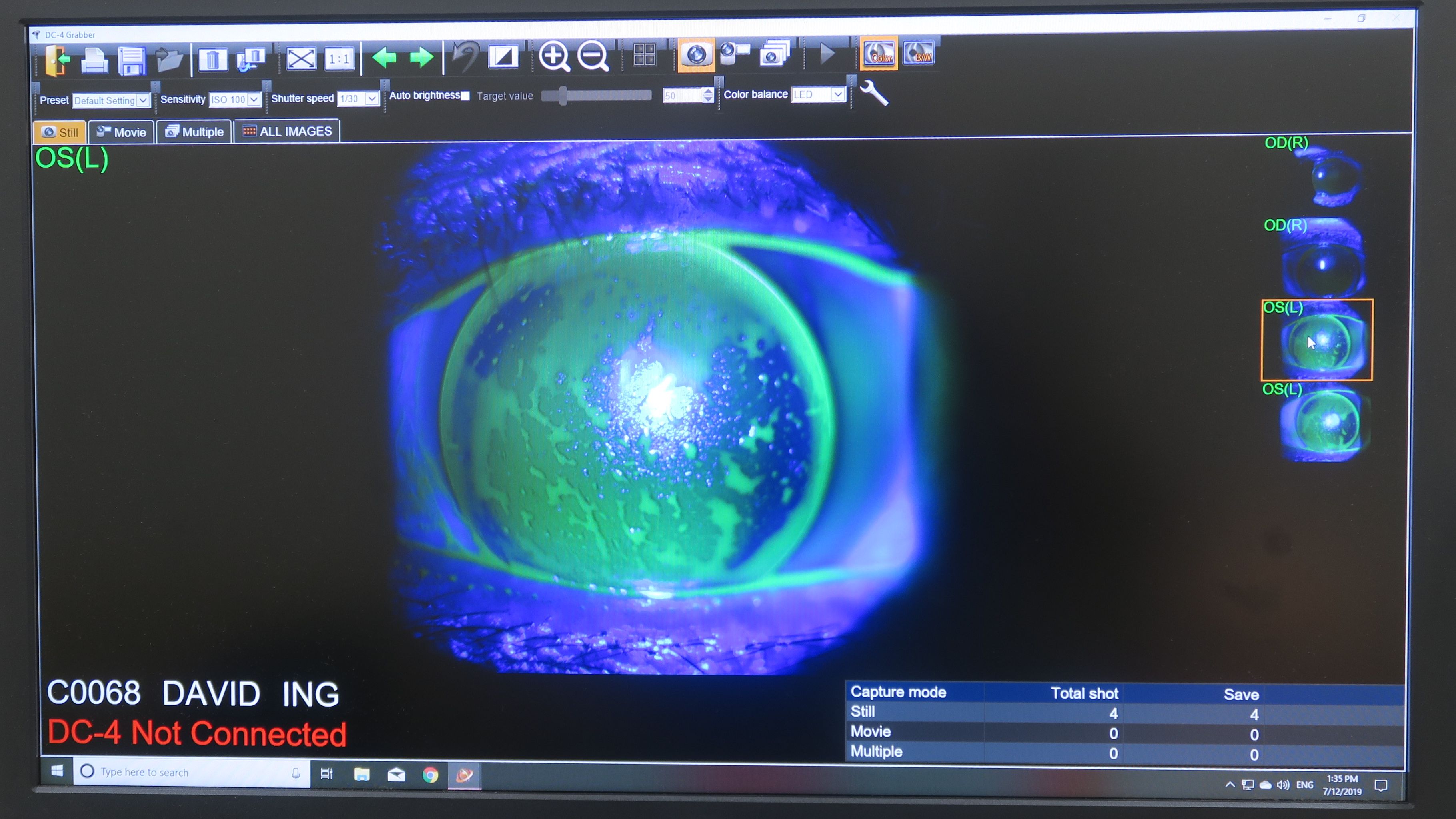Delete image using trash can icon

click(x=212, y=59)
